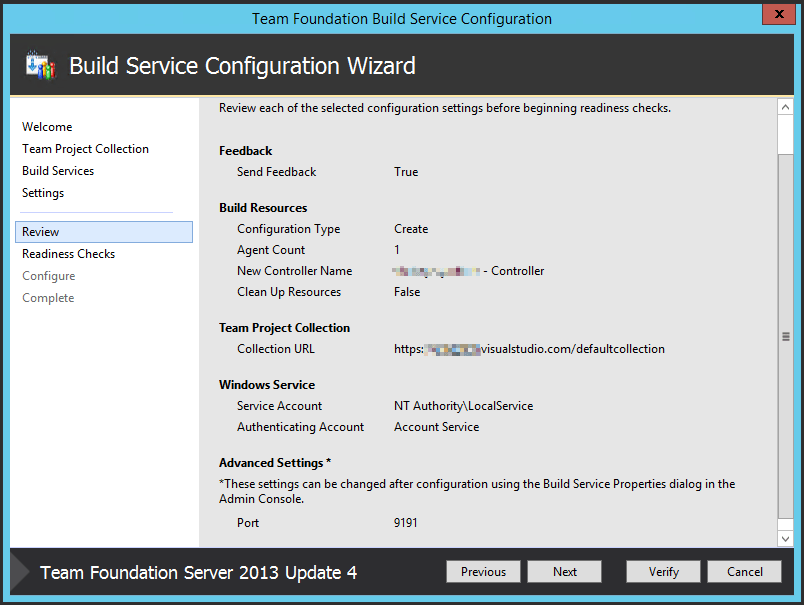Click the Authenticating Account label
This screenshot has width=804, height=605.
click(x=300, y=427)
